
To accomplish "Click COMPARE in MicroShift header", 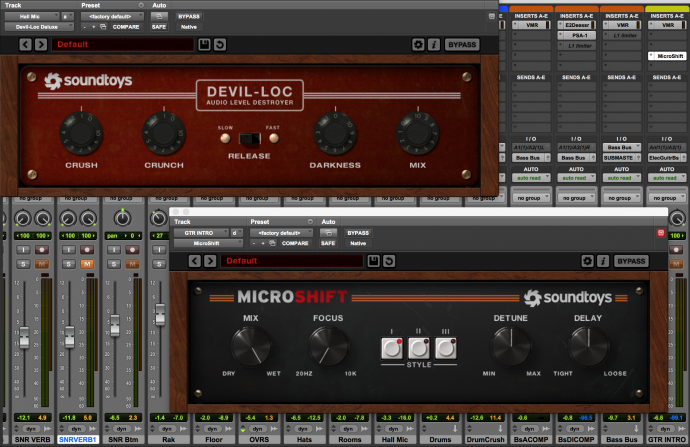I will 295,243.
